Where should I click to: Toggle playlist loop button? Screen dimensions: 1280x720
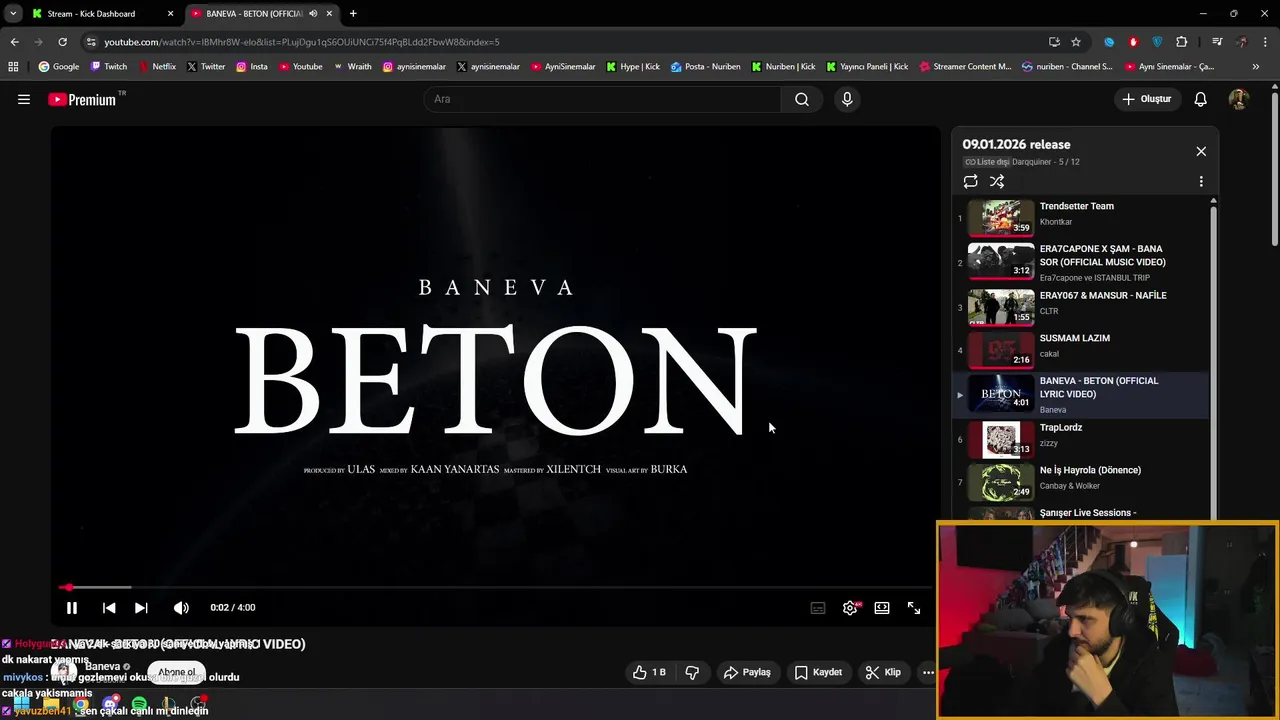point(970,181)
